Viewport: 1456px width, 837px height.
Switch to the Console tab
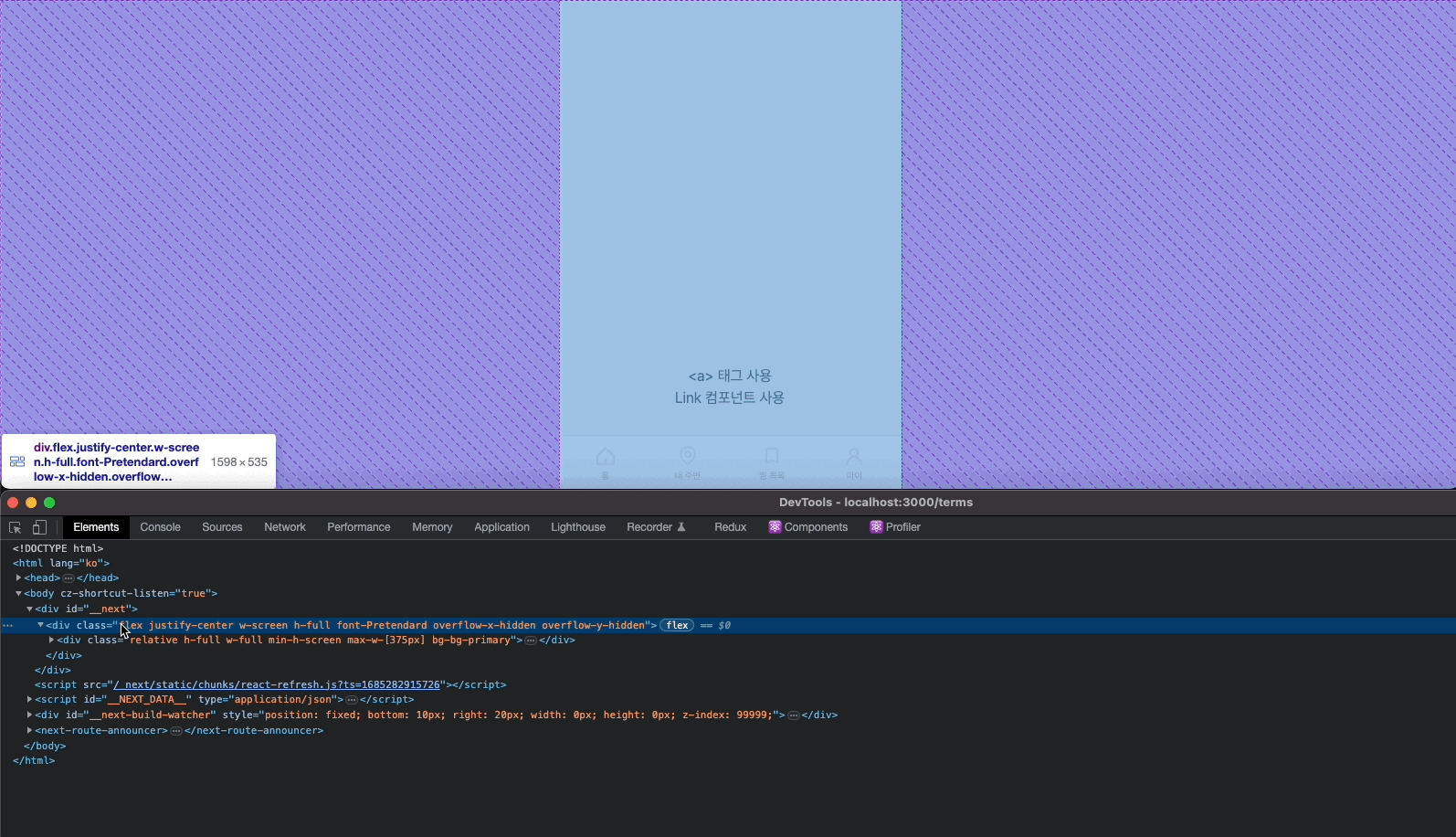coord(161,527)
